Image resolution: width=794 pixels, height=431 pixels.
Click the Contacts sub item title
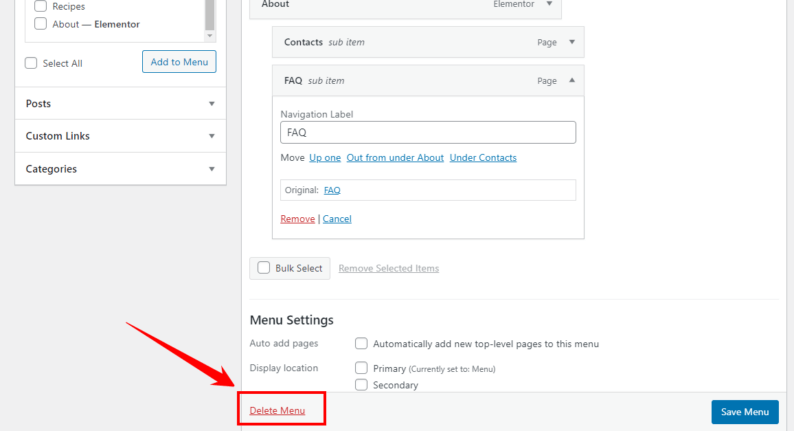pos(303,42)
